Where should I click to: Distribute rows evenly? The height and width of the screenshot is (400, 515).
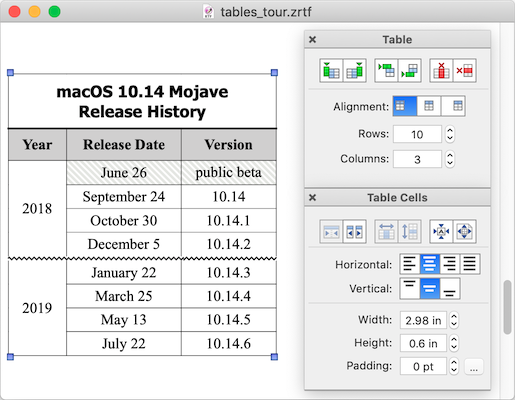[410, 231]
